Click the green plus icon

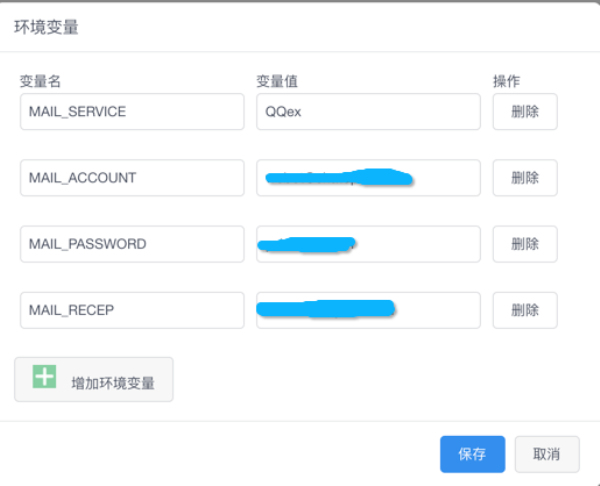[x=45, y=378]
